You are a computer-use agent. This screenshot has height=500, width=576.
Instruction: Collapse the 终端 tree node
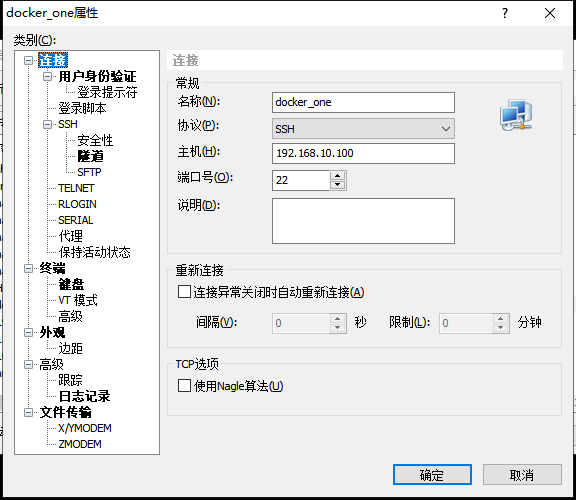pyautogui.click(x=28, y=269)
